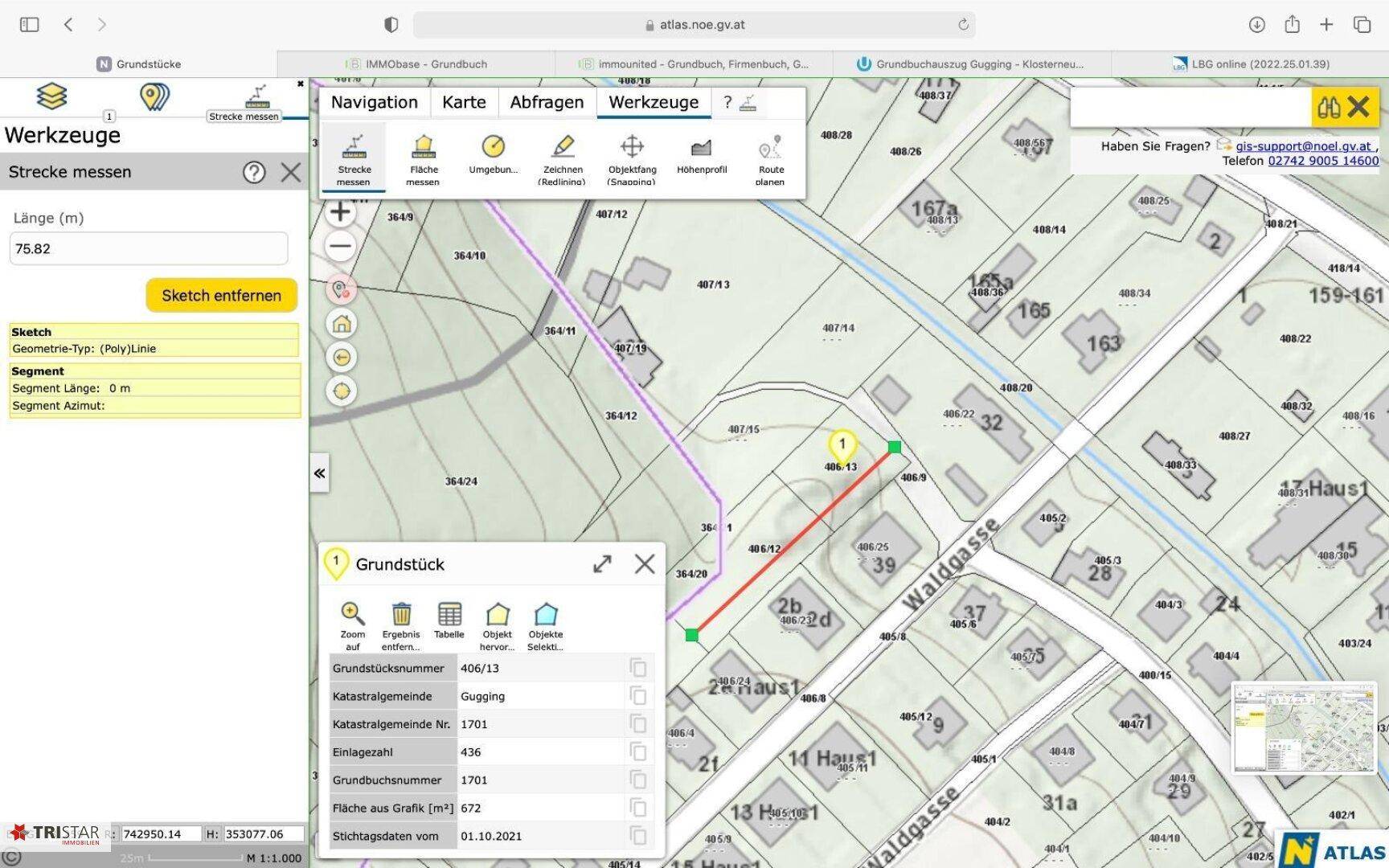Image resolution: width=1389 pixels, height=868 pixels.
Task: Click Ergebnis entfernen trash icon
Action: pyautogui.click(x=401, y=626)
